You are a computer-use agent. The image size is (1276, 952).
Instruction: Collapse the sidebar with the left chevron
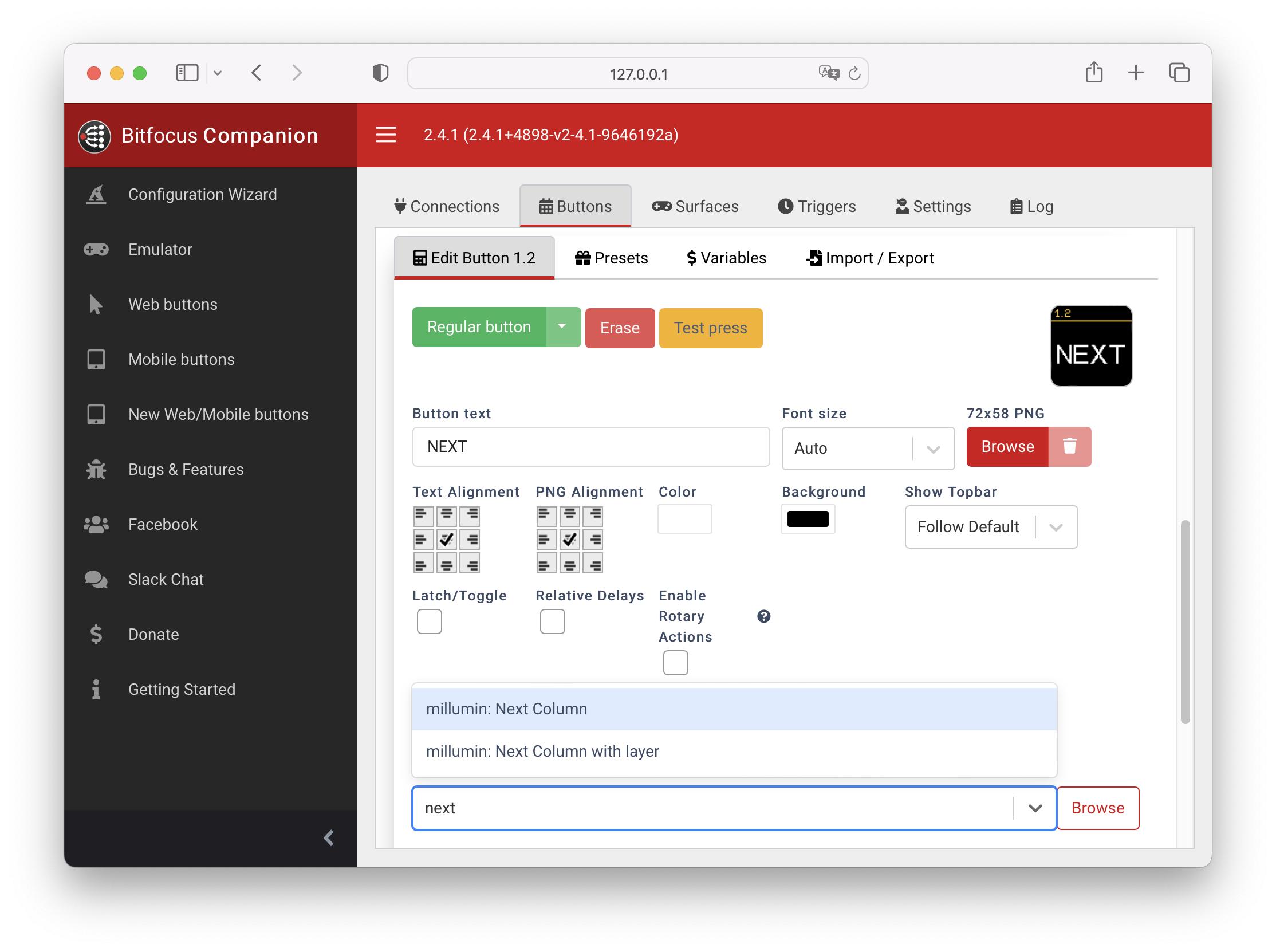pos(329,838)
